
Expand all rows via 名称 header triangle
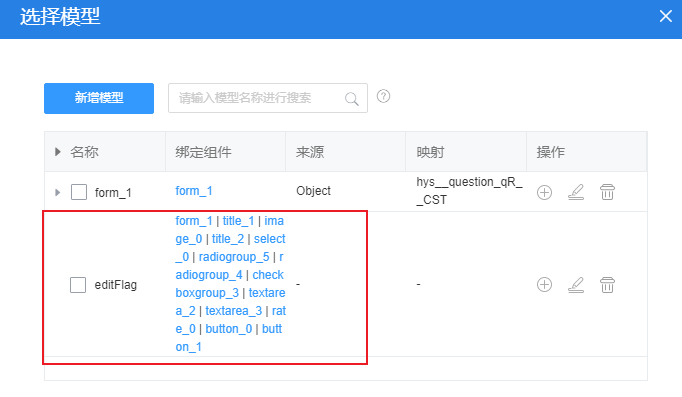(57, 152)
